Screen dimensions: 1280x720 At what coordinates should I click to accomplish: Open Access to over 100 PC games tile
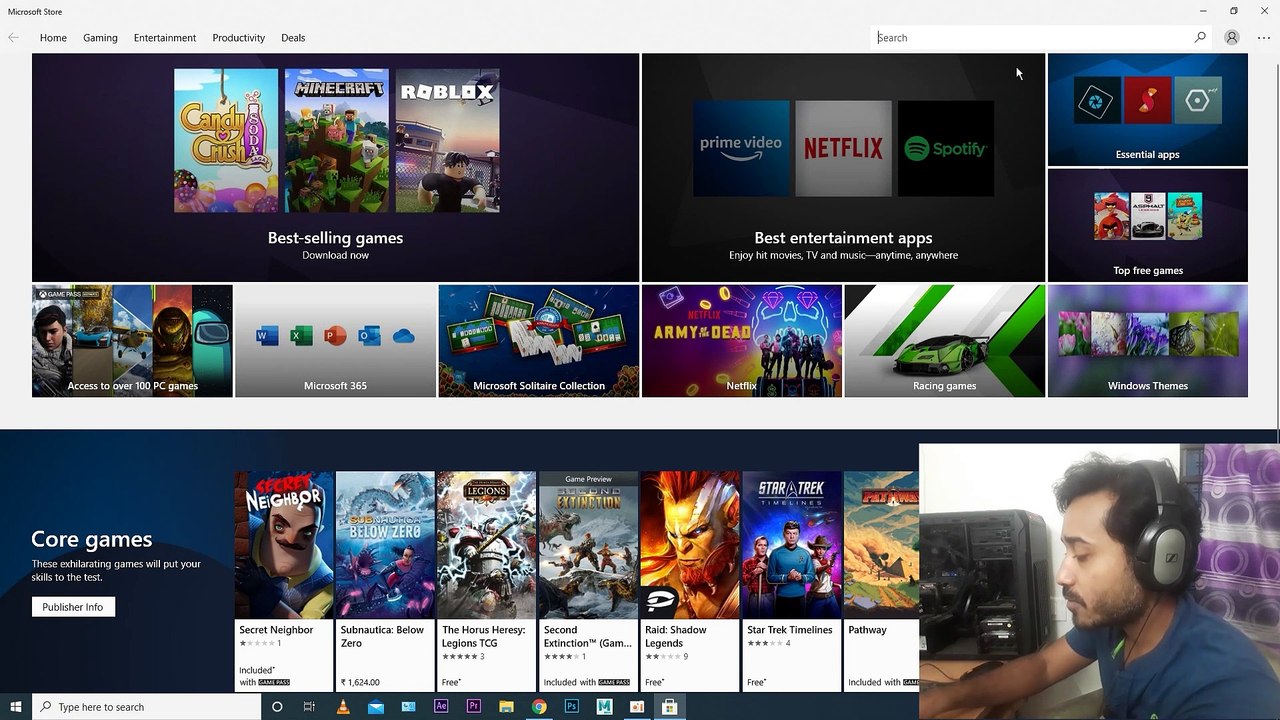[x=132, y=341]
